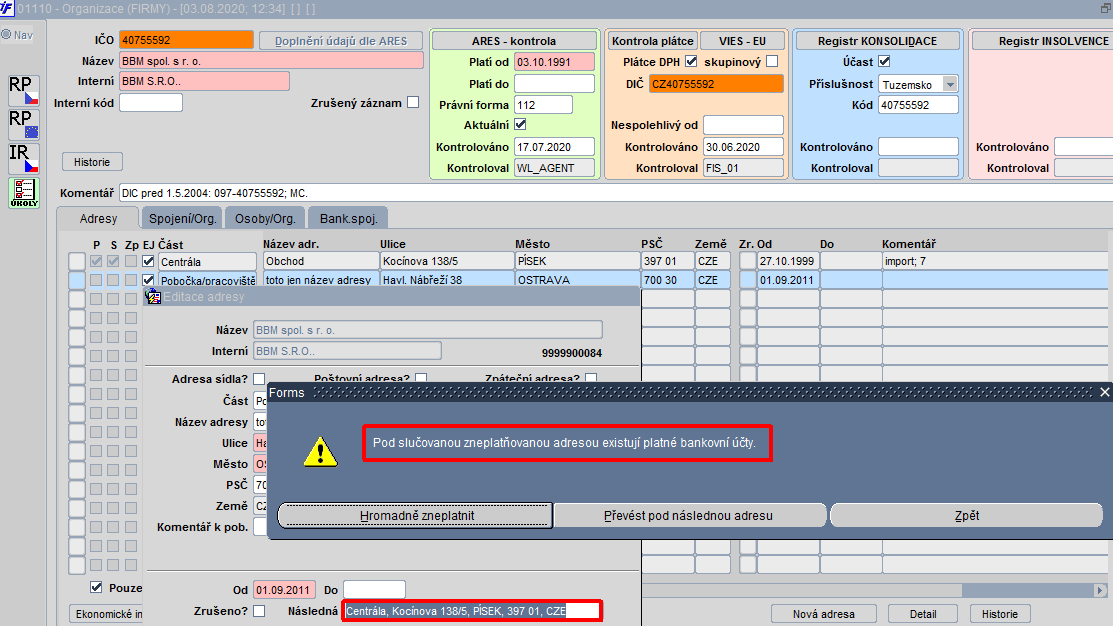Toggle the Účast checkbox
The height and width of the screenshot is (626, 1113).
(x=884, y=61)
